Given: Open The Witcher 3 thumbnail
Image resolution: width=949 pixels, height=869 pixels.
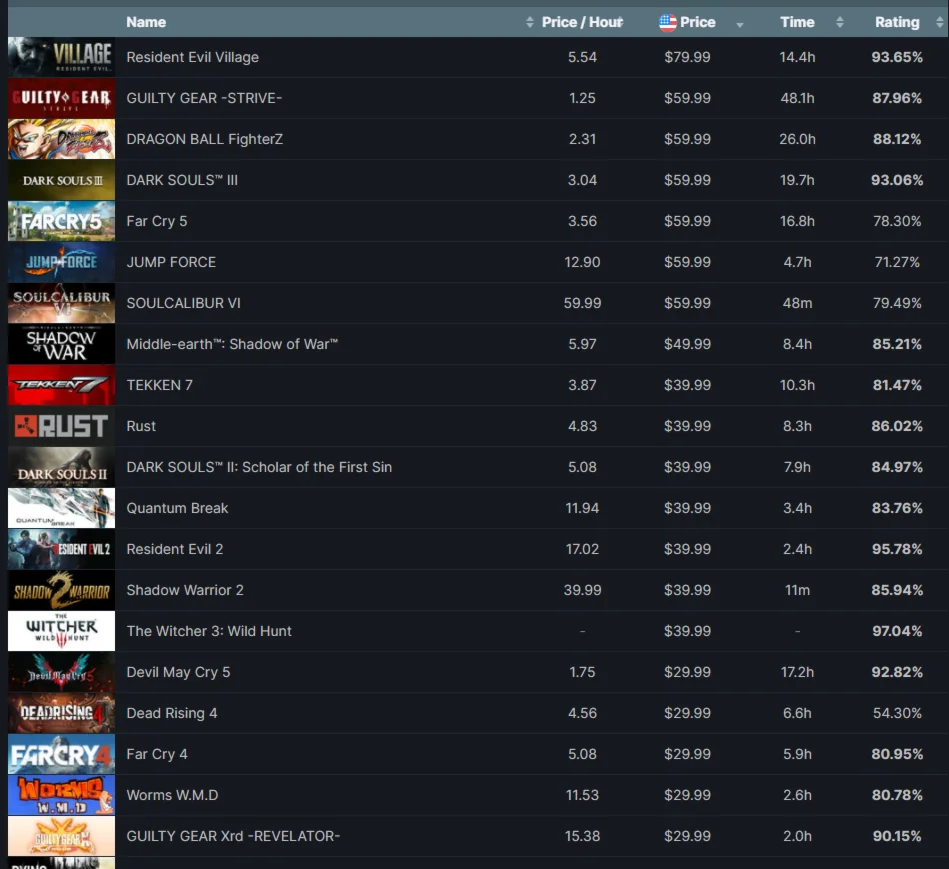Looking at the screenshot, I should click(61, 631).
